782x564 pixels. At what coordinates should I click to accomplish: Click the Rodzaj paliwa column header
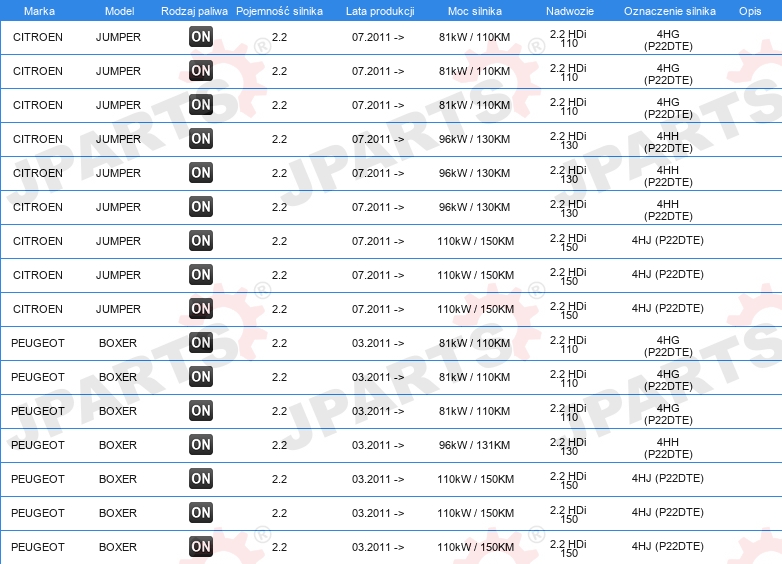194,11
